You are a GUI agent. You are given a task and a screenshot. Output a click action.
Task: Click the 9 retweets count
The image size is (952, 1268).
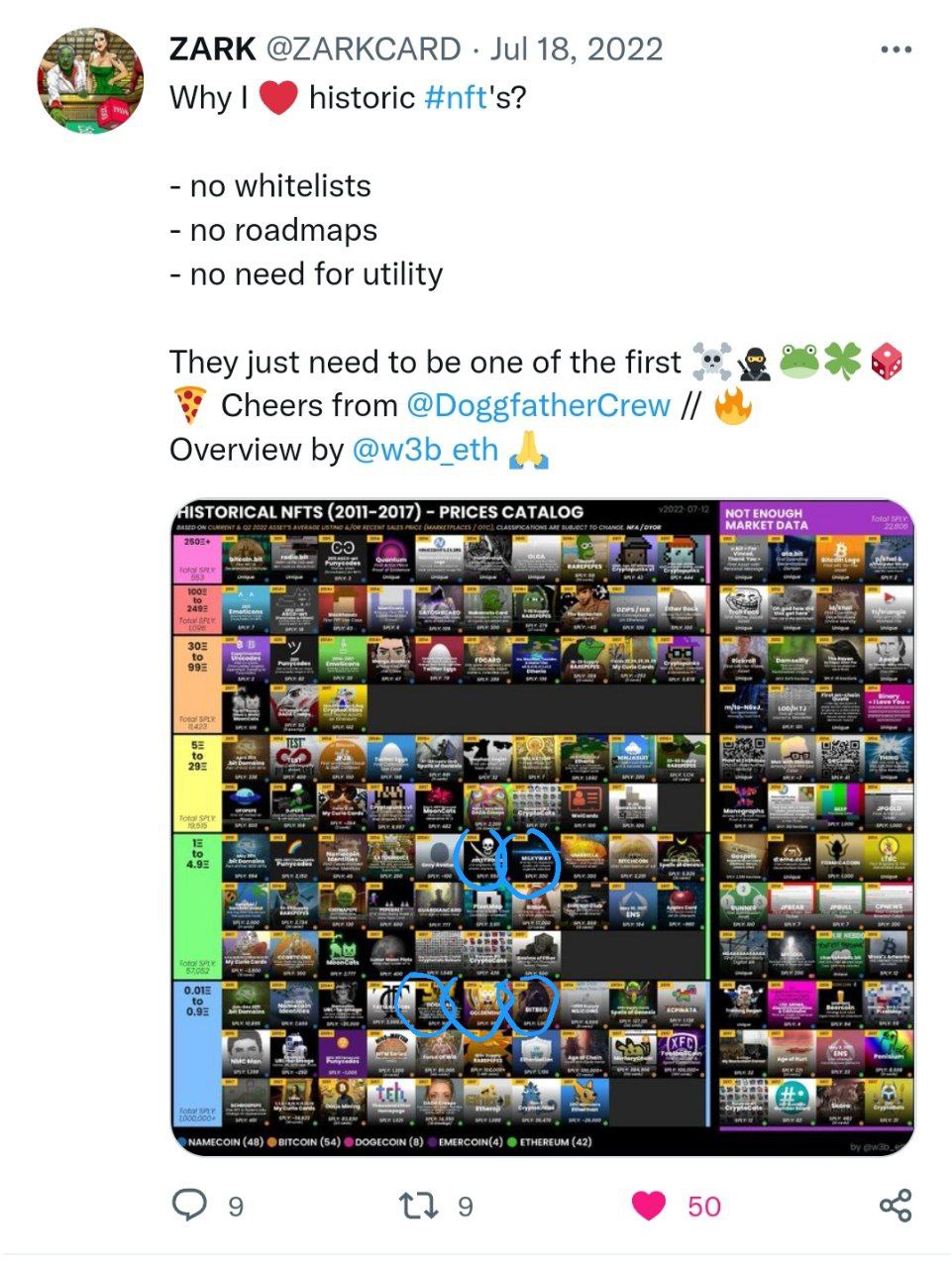point(465,1207)
